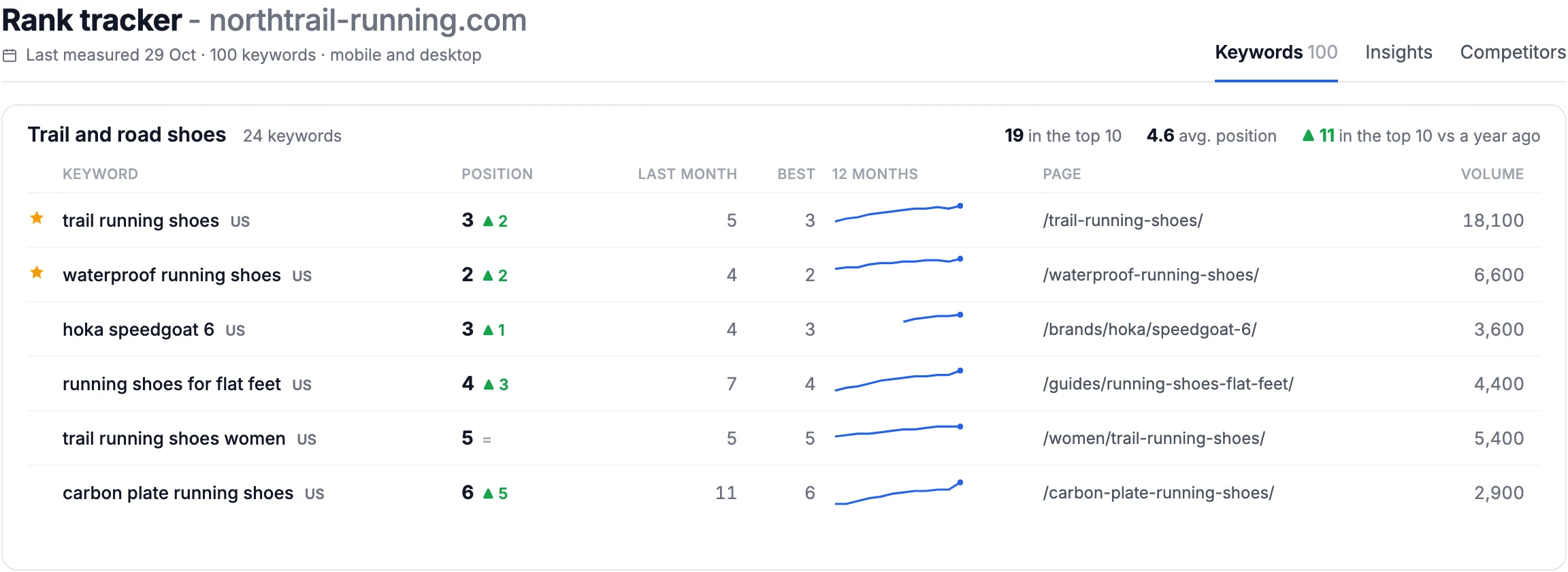Click green up arrow in running shoes for flat feet row
The height and width of the screenshot is (572, 1568).
(488, 384)
